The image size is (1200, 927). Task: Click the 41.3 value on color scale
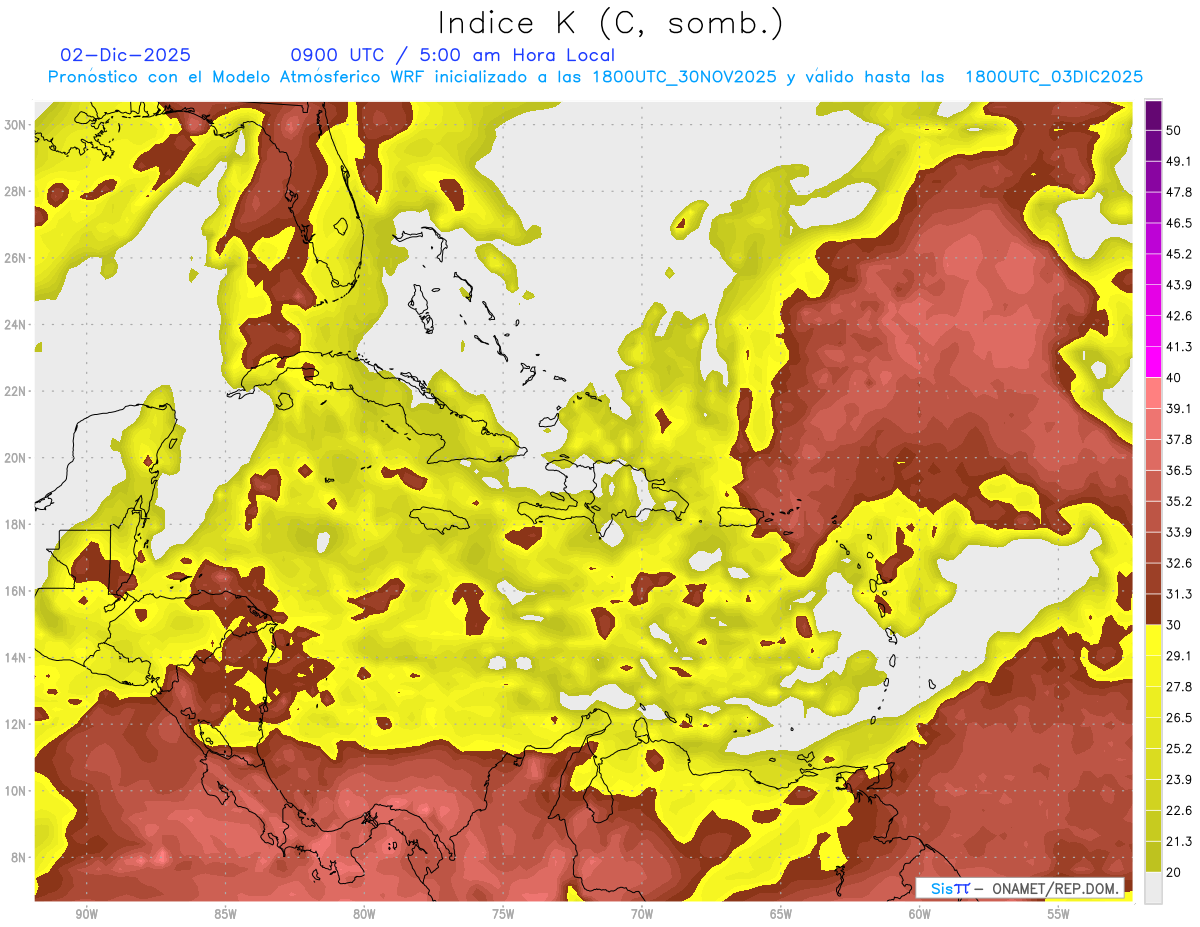(x=1180, y=347)
